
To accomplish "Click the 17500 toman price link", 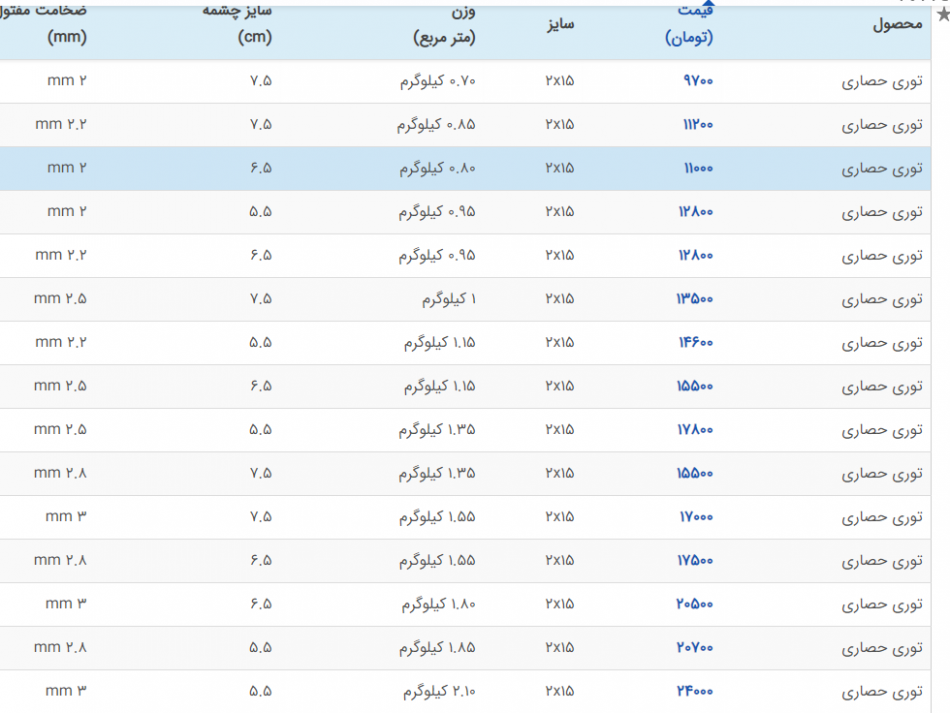I will coord(696,561).
